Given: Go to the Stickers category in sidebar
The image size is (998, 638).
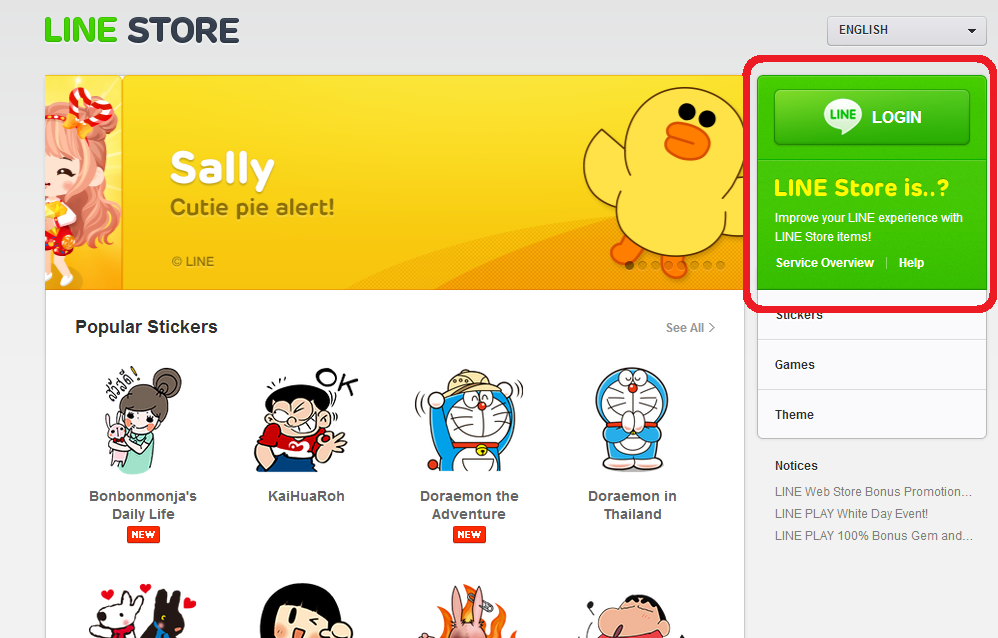Looking at the screenshot, I should (799, 316).
